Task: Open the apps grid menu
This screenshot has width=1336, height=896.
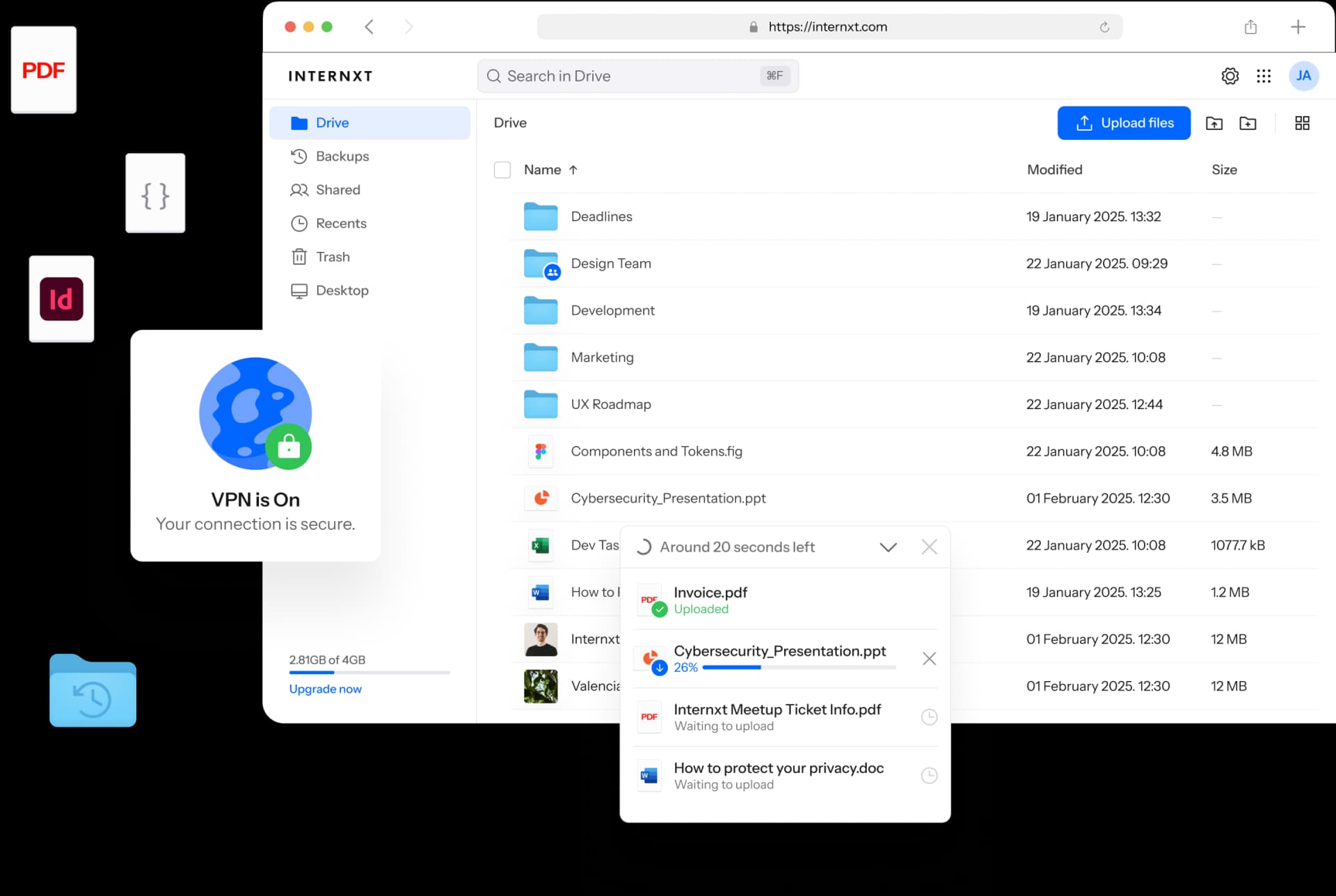Action: point(1264,76)
